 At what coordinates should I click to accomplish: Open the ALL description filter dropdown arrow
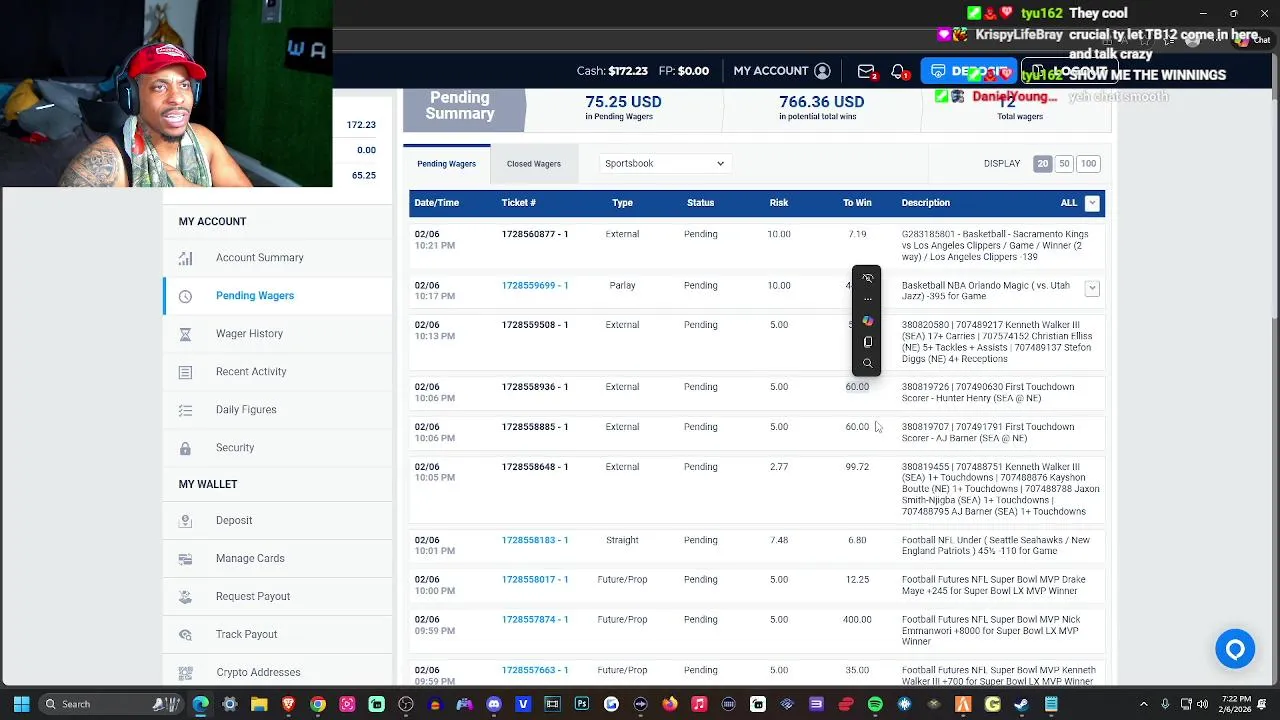(x=1092, y=203)
